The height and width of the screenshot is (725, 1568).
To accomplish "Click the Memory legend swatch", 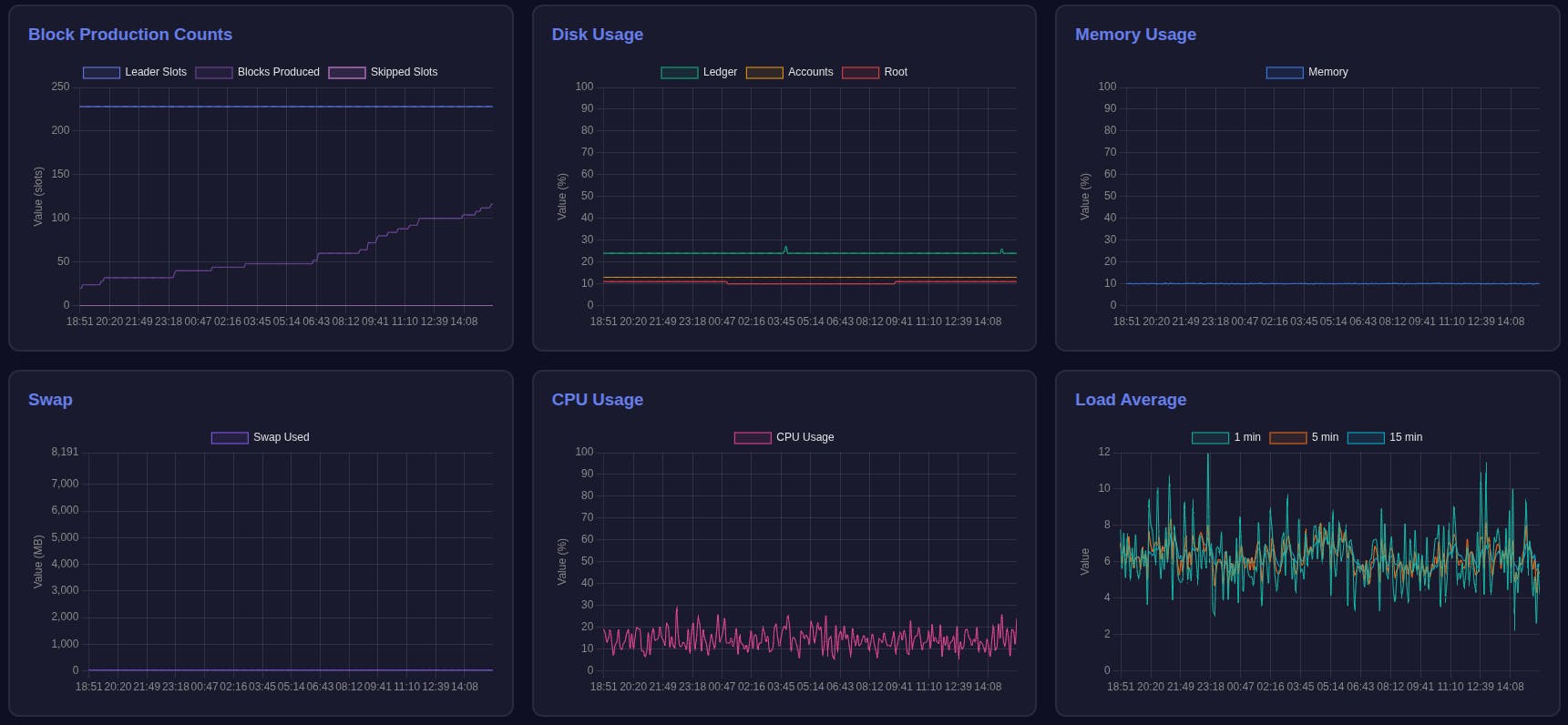I will point(1284,73).
